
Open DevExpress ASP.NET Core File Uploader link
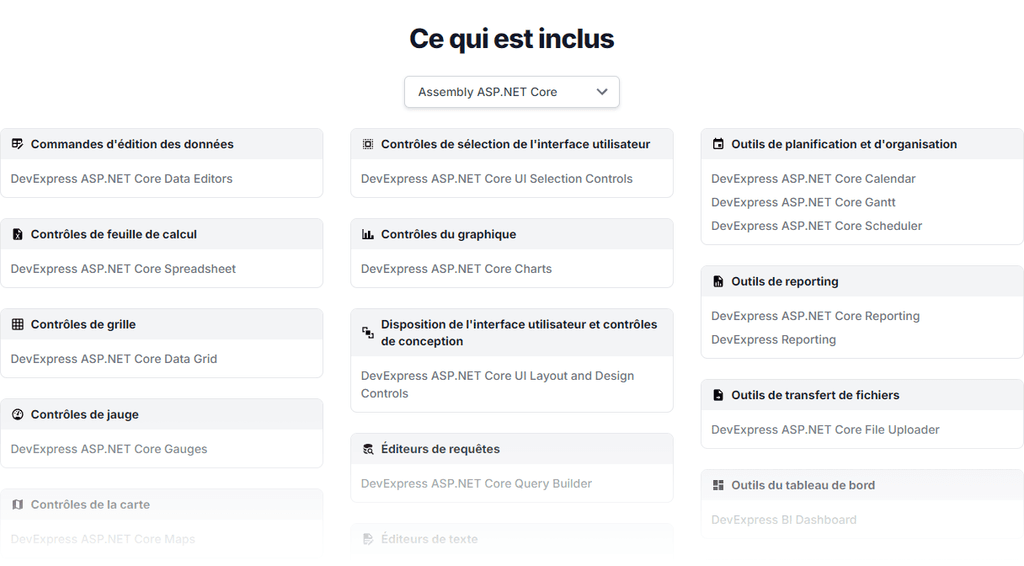click(x=825, y=429)
